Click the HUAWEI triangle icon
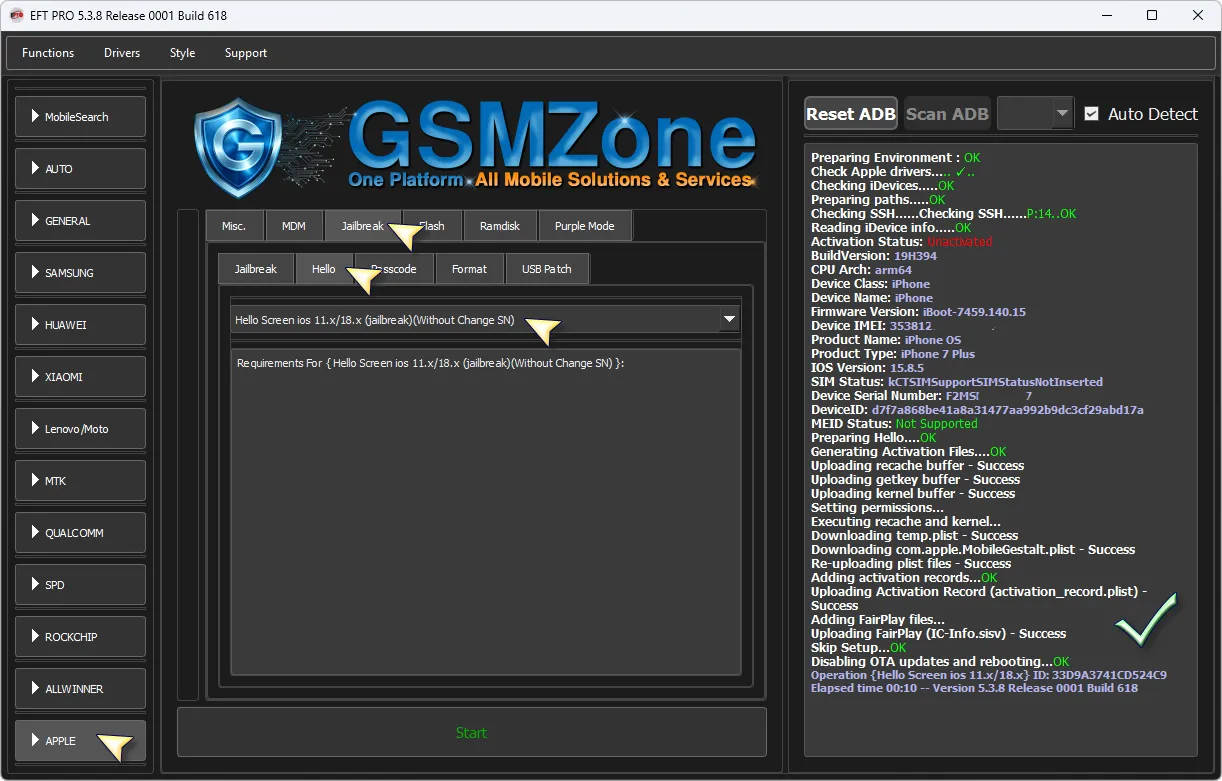Viewport: 1222px width, 781px height. (x=35, y=325)
